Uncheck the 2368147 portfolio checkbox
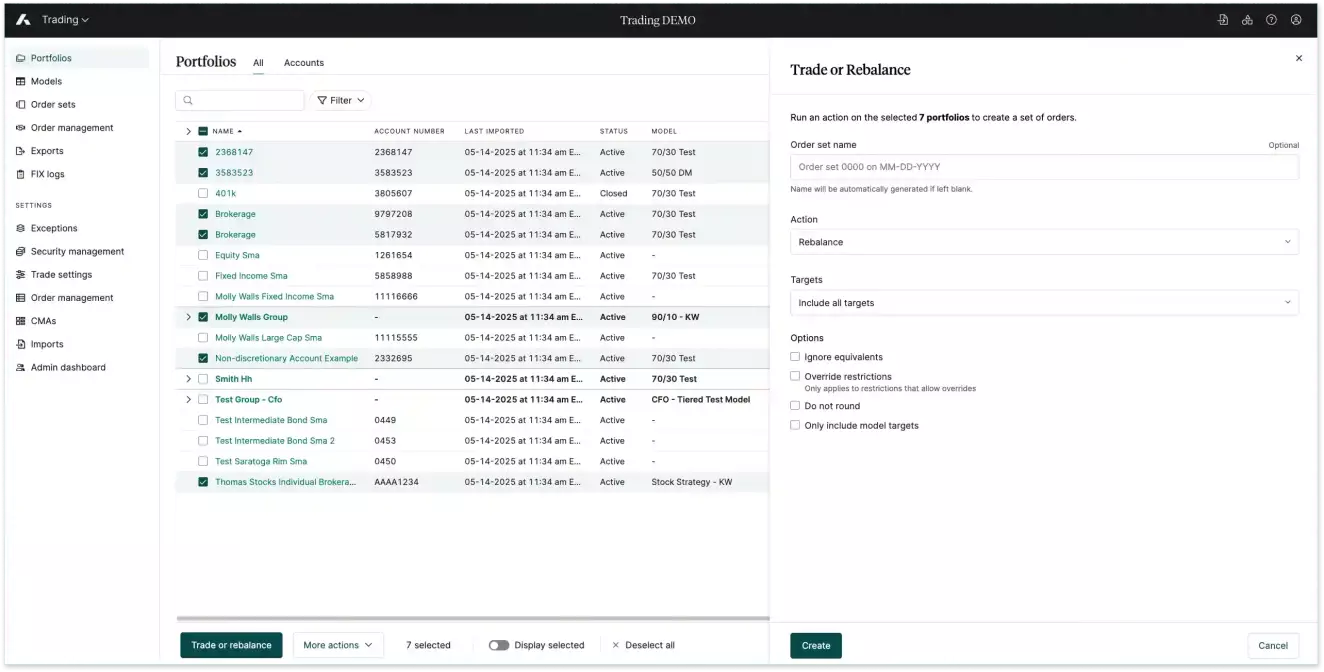The width and height of the screenshot is (1324, 672). (x=203, y=152)
